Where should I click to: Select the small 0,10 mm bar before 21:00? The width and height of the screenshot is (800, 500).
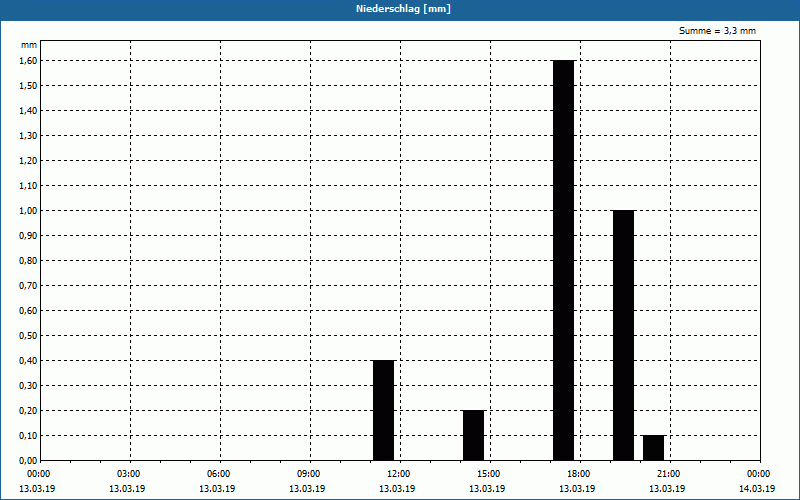pyautogui.click(x=654, y=448)
